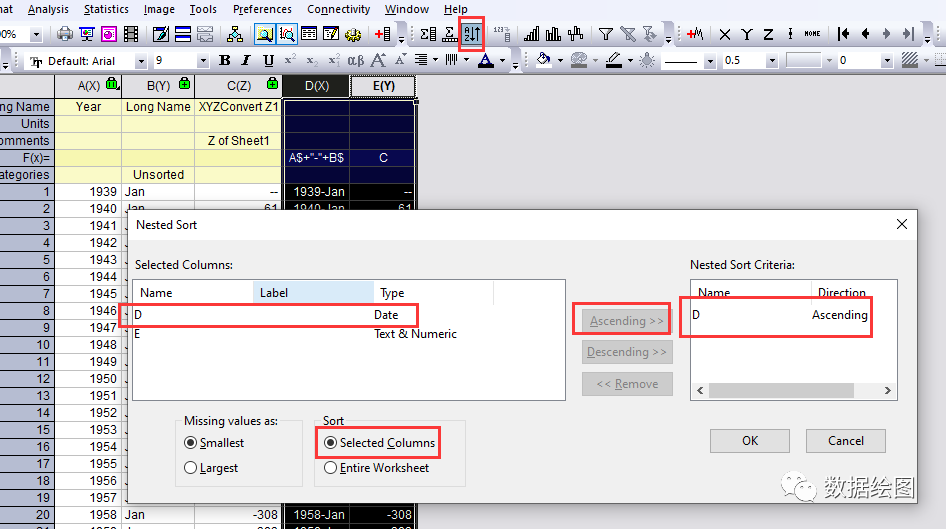Click the Italic formatting button

246,60
